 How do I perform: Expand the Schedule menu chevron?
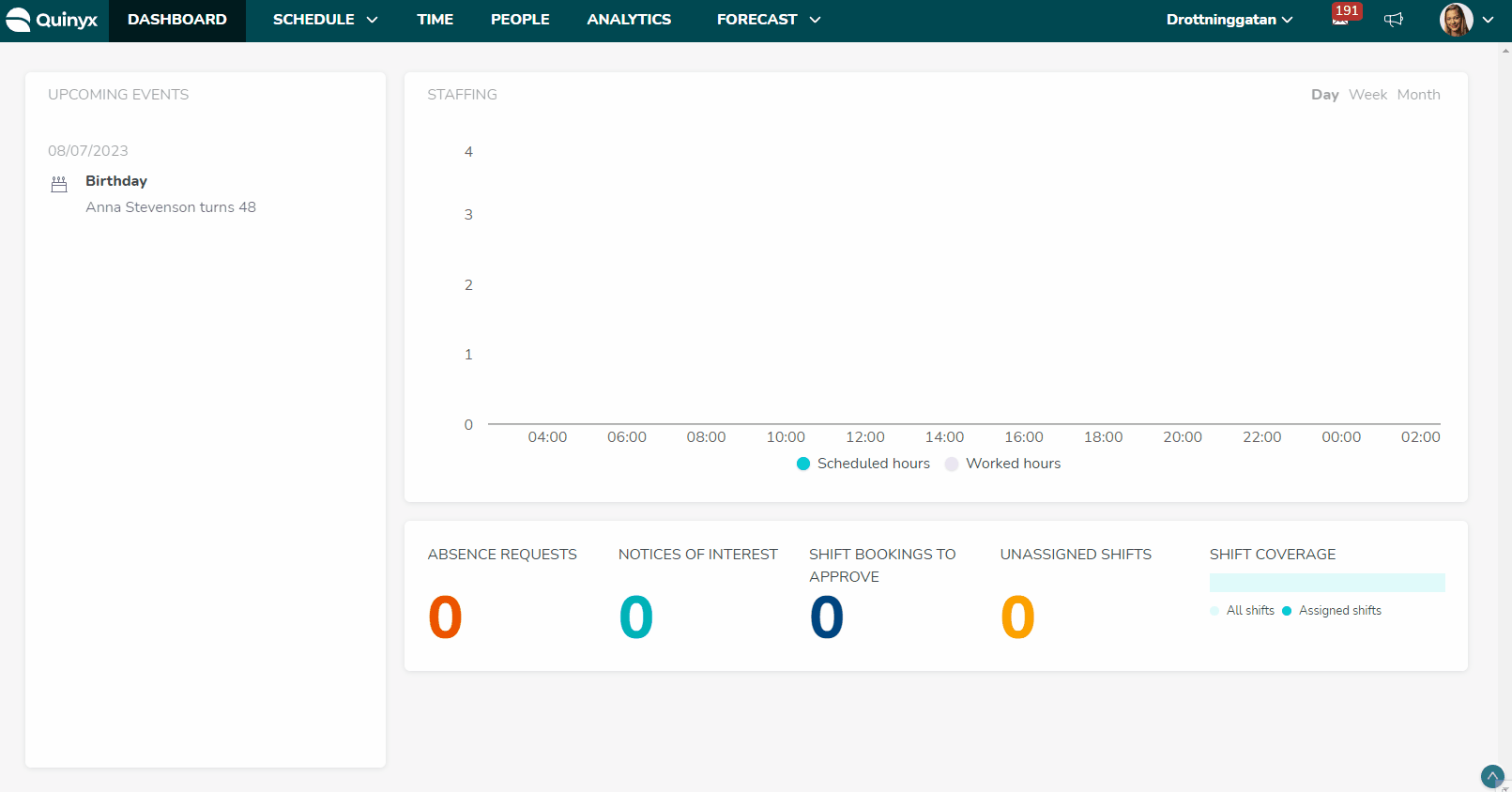tap(372, 20)
